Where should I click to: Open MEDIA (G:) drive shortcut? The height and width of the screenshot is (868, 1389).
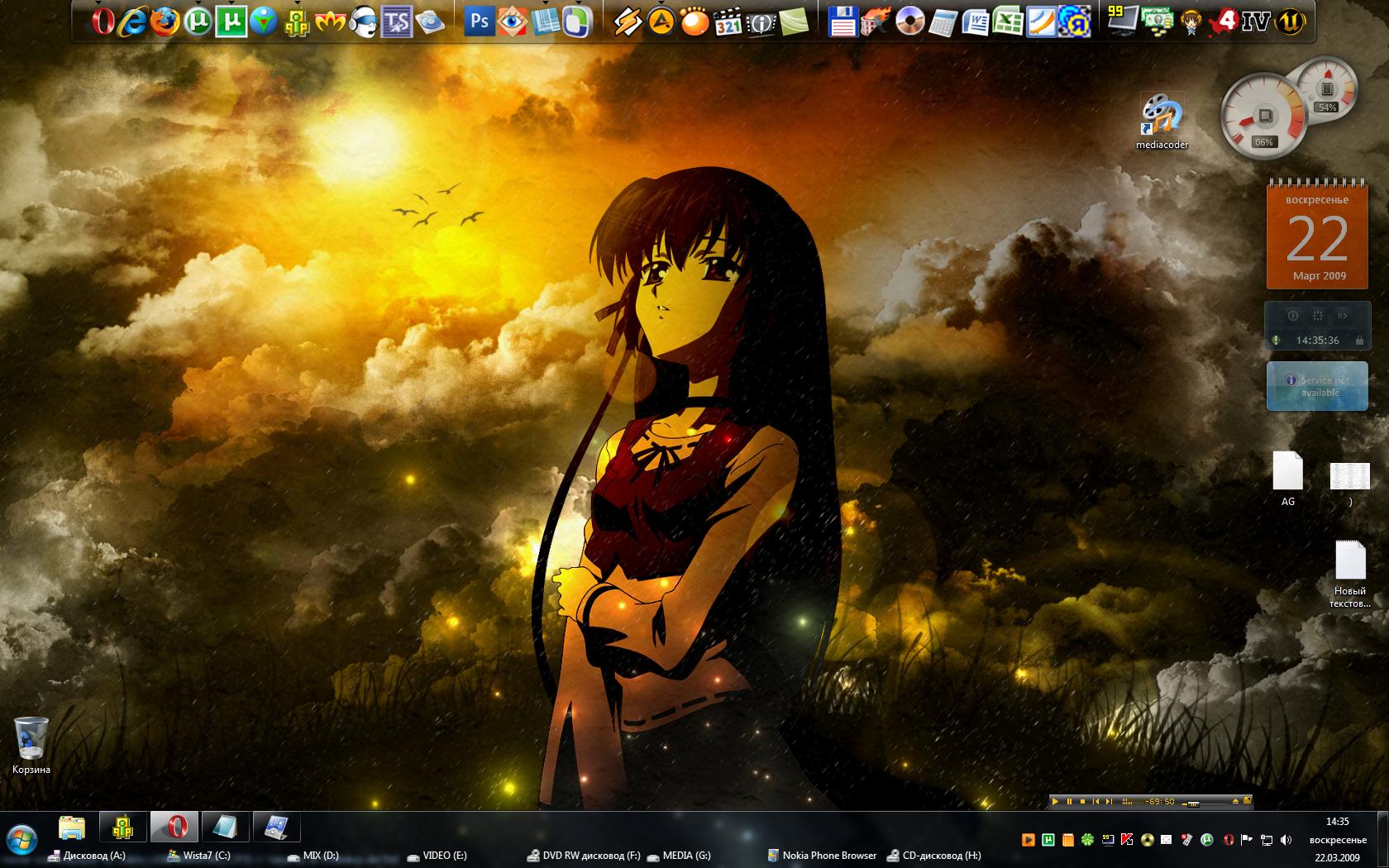(x=678, y=856)
